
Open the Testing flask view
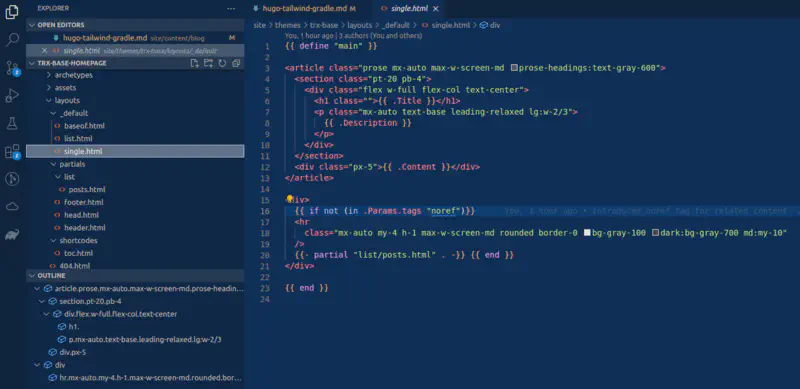coord(12,123)
